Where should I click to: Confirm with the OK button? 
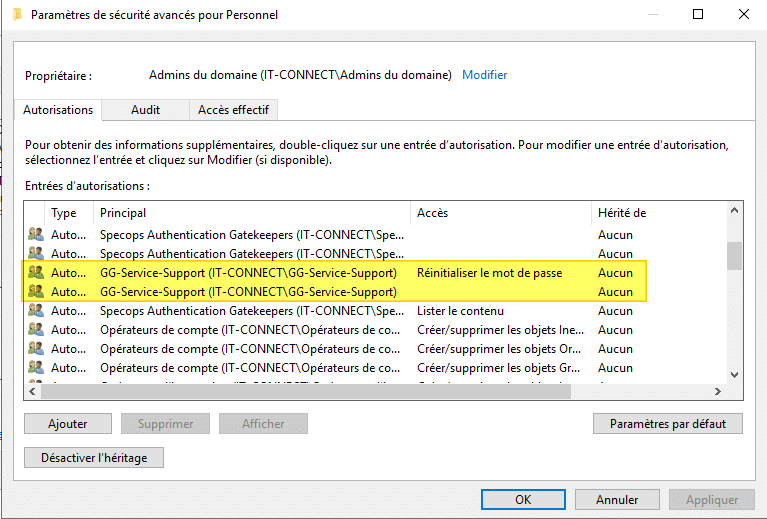[x=523, y=499]
